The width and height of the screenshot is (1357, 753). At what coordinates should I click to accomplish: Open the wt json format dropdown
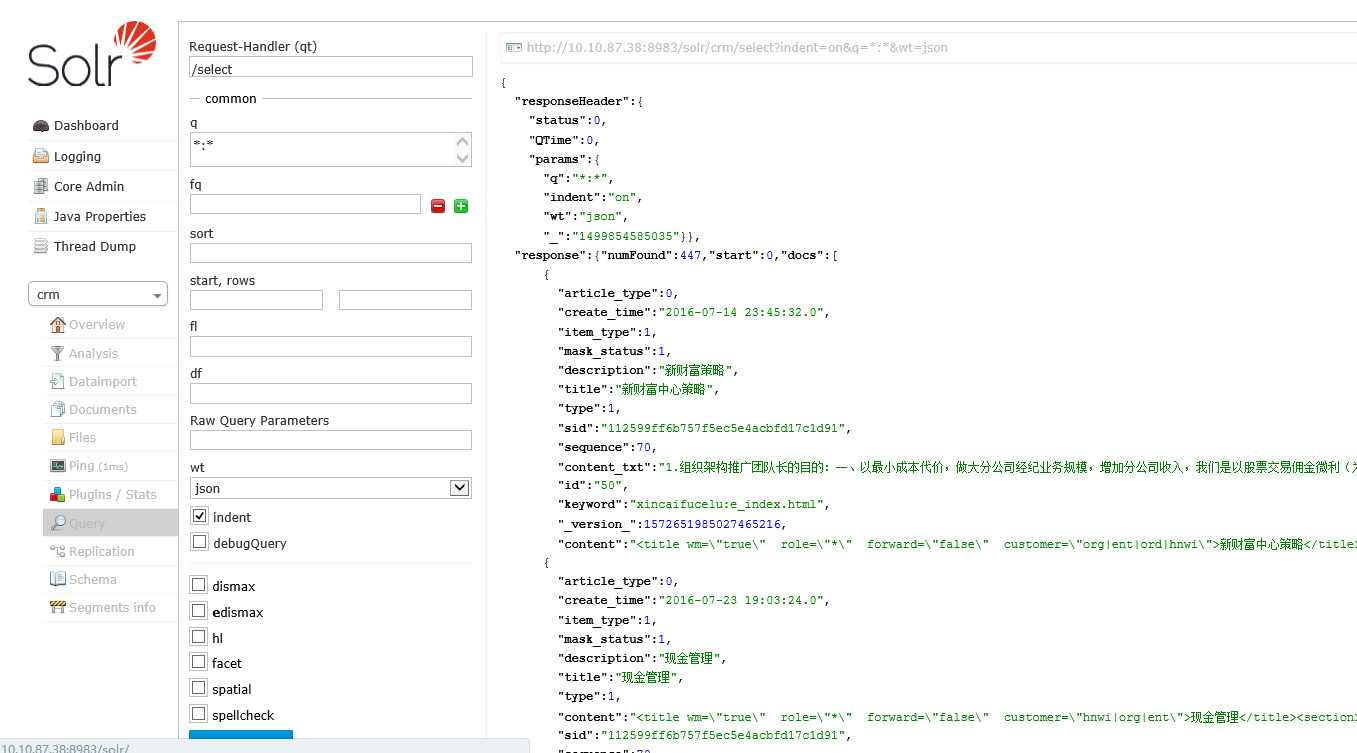[x=331, y=488]
